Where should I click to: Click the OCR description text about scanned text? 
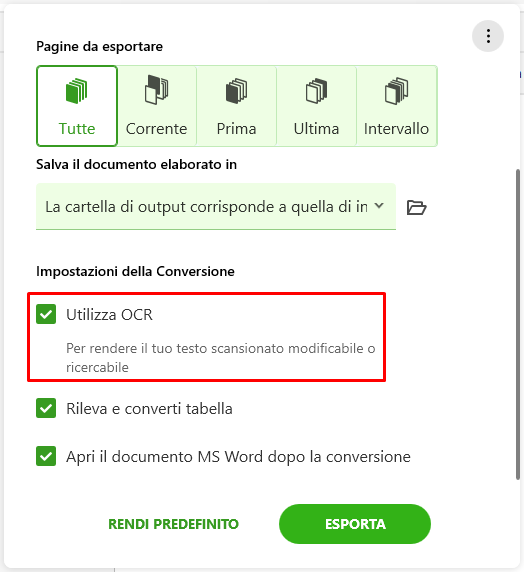pos(220,358)
